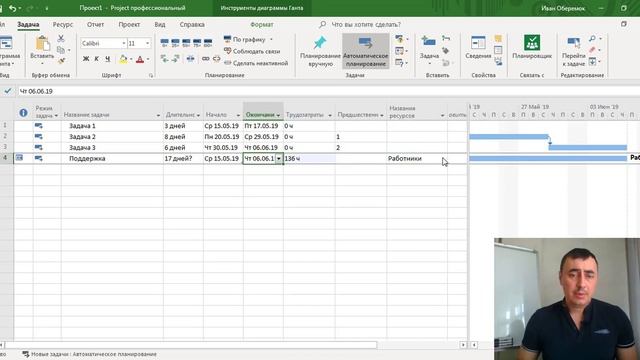Image resolution: width=640 pixels, height=360 pixels.
Task: Click the red font color button
Action: click(x=140, y=59)
